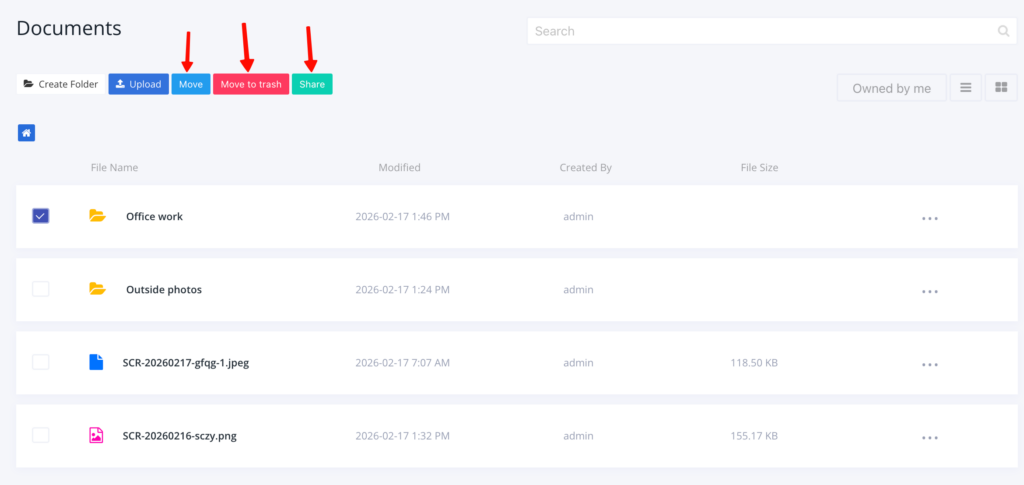
Task: Switch to list view layout
Action: tap(965, 88)
